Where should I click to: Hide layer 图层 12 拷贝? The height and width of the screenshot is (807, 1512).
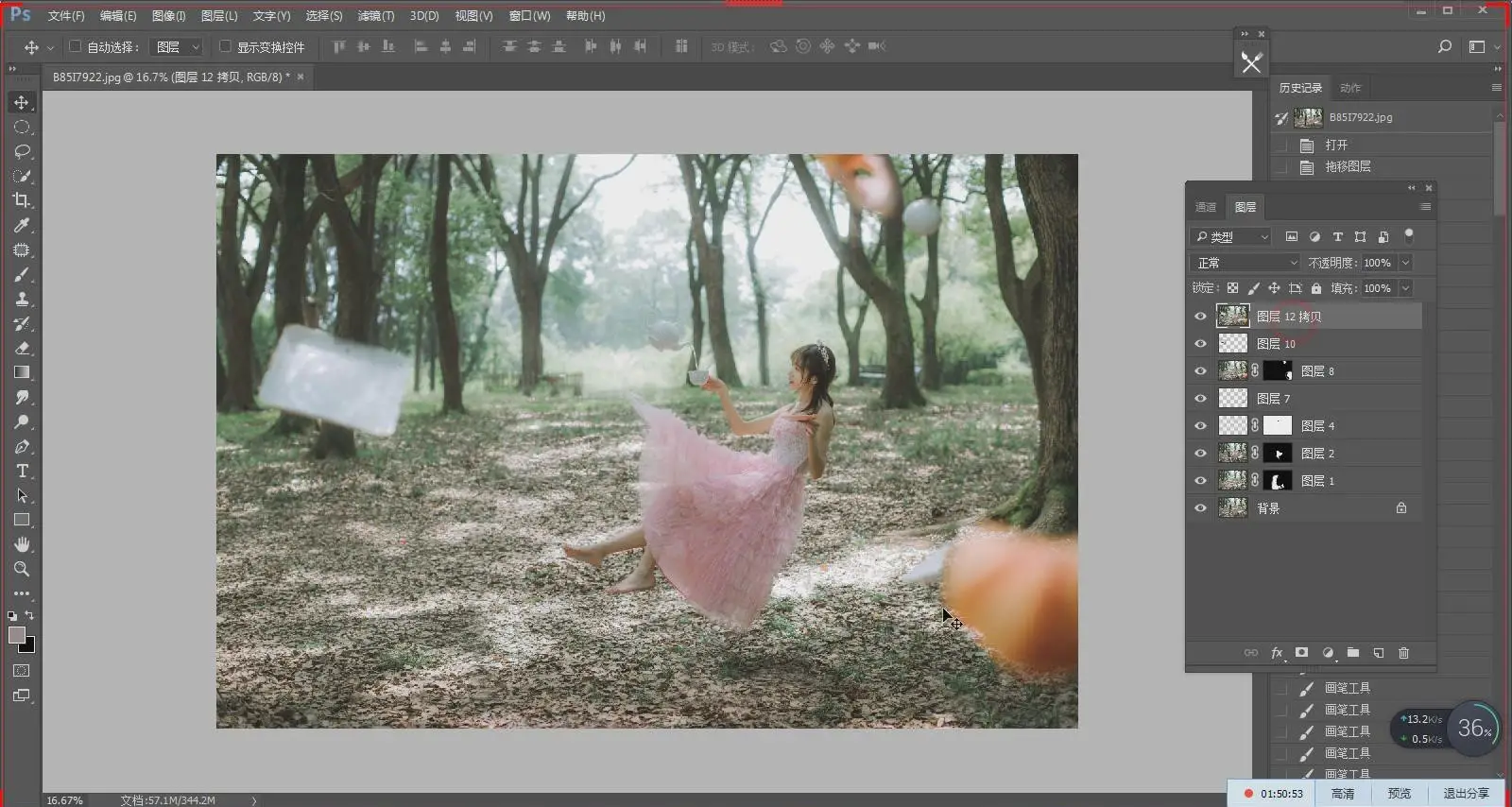(1200, 317)
